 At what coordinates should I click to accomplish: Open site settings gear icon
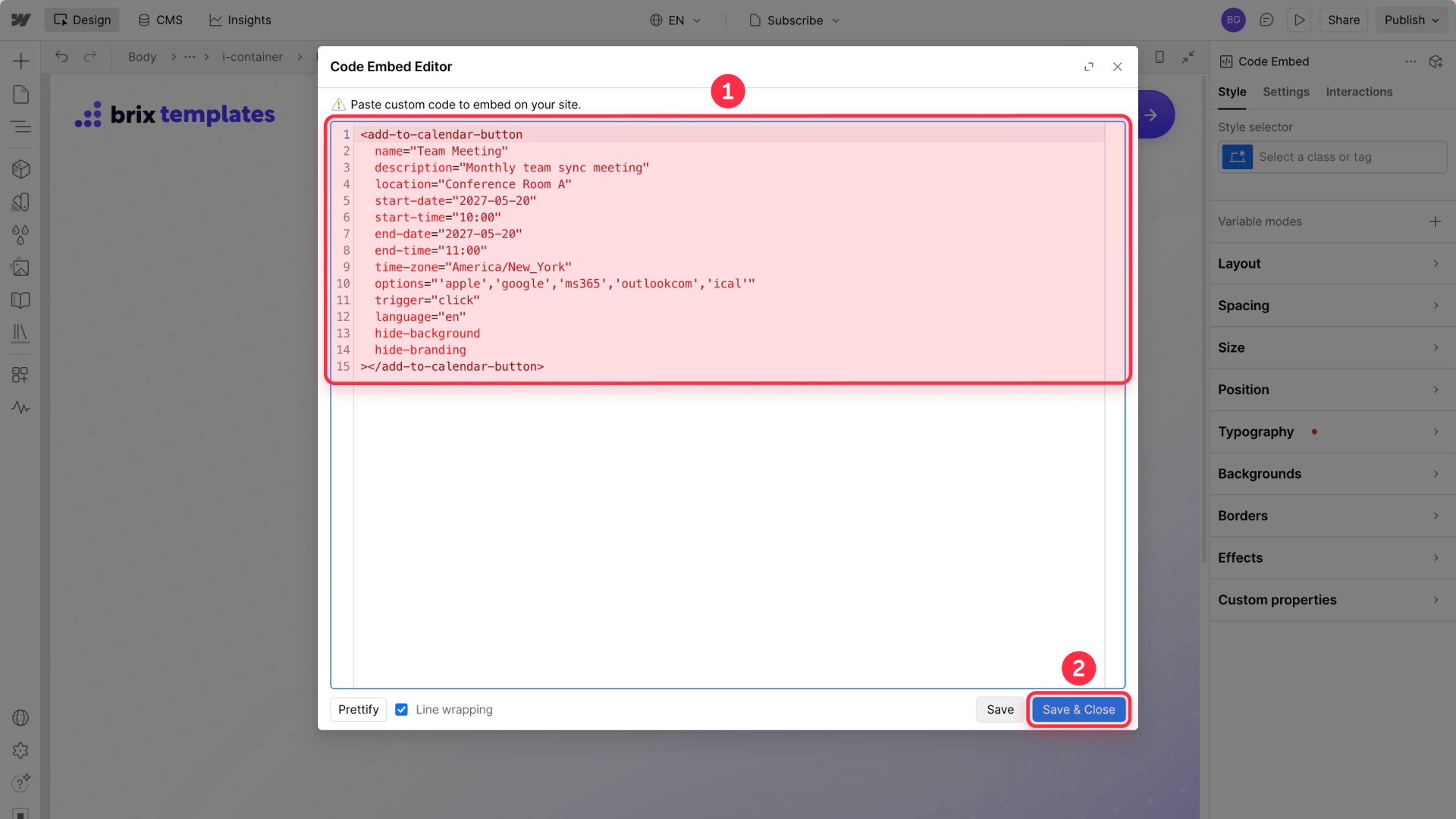point(20,751)
